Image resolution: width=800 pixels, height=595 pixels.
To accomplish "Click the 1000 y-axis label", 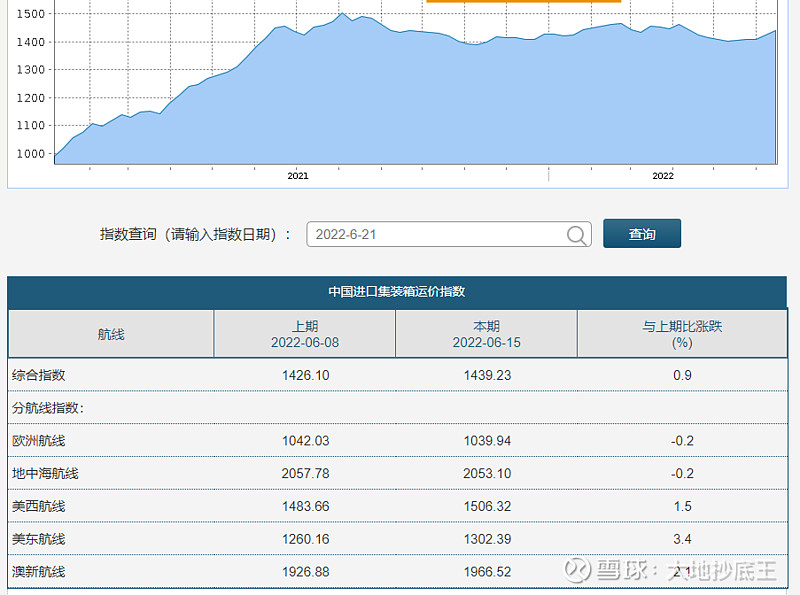I will [31, 154].
